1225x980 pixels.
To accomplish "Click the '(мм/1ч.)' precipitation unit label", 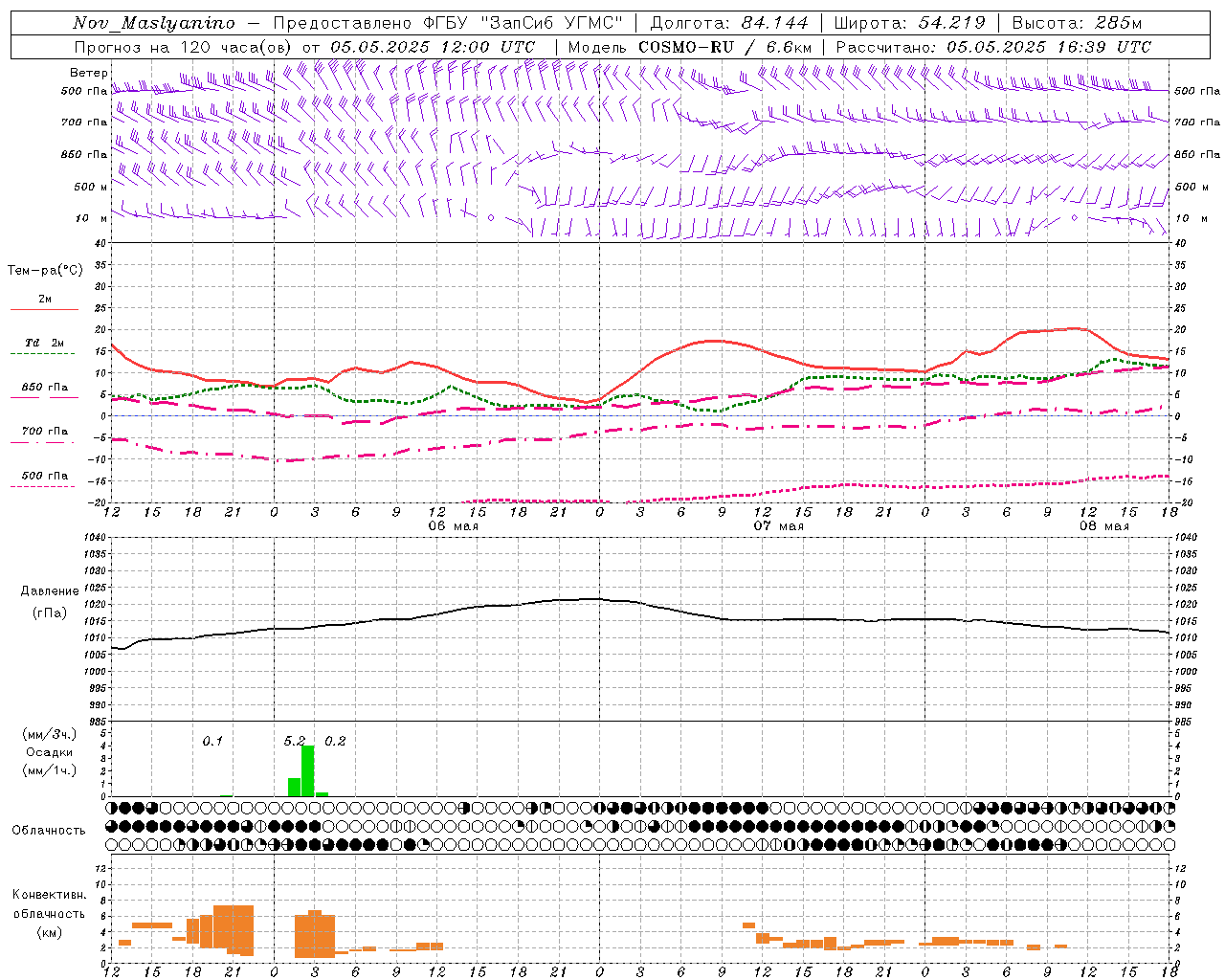I will (x=50, y=770).
